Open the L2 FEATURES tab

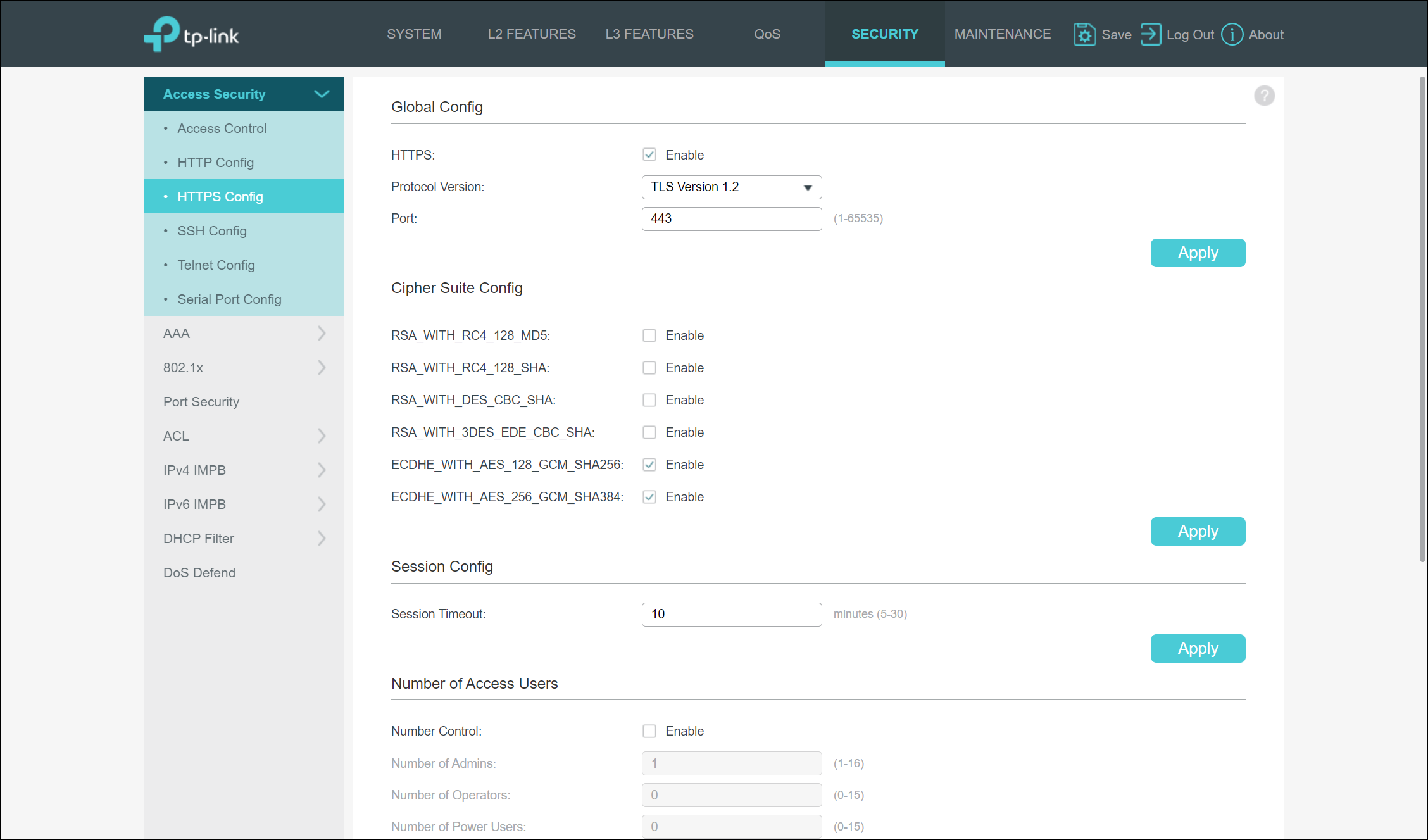531,34
